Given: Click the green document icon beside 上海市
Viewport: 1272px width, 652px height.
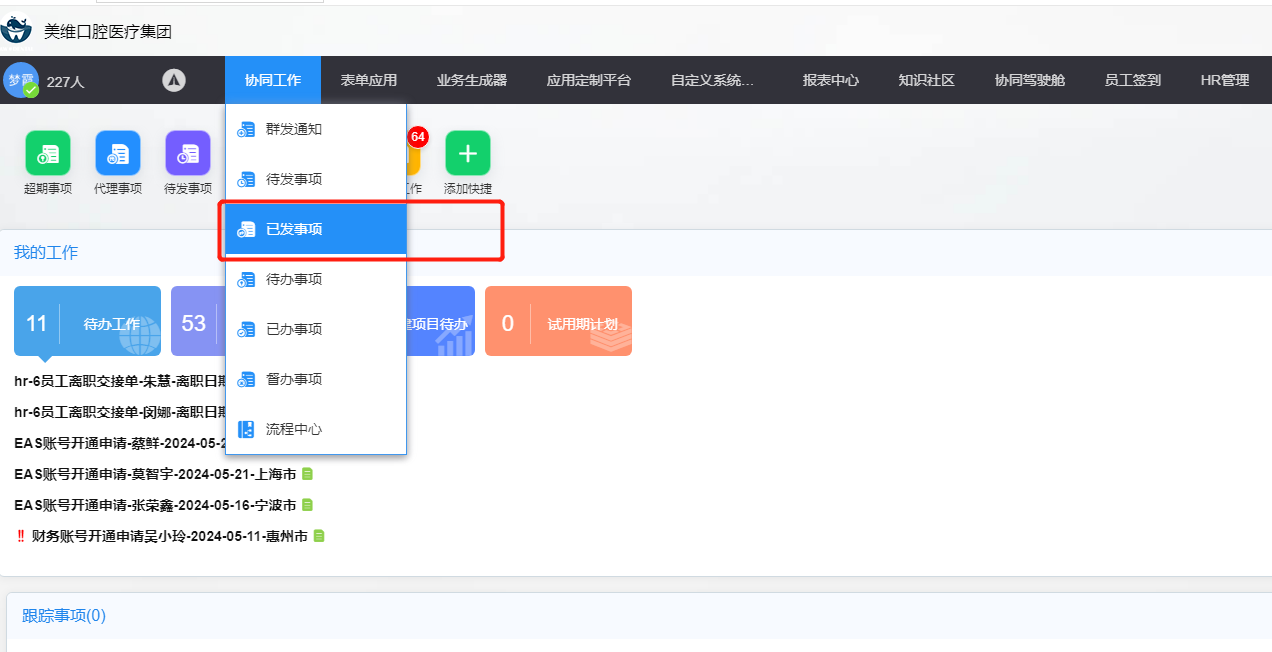Looking at the screenshot, I should coord(308,474).
